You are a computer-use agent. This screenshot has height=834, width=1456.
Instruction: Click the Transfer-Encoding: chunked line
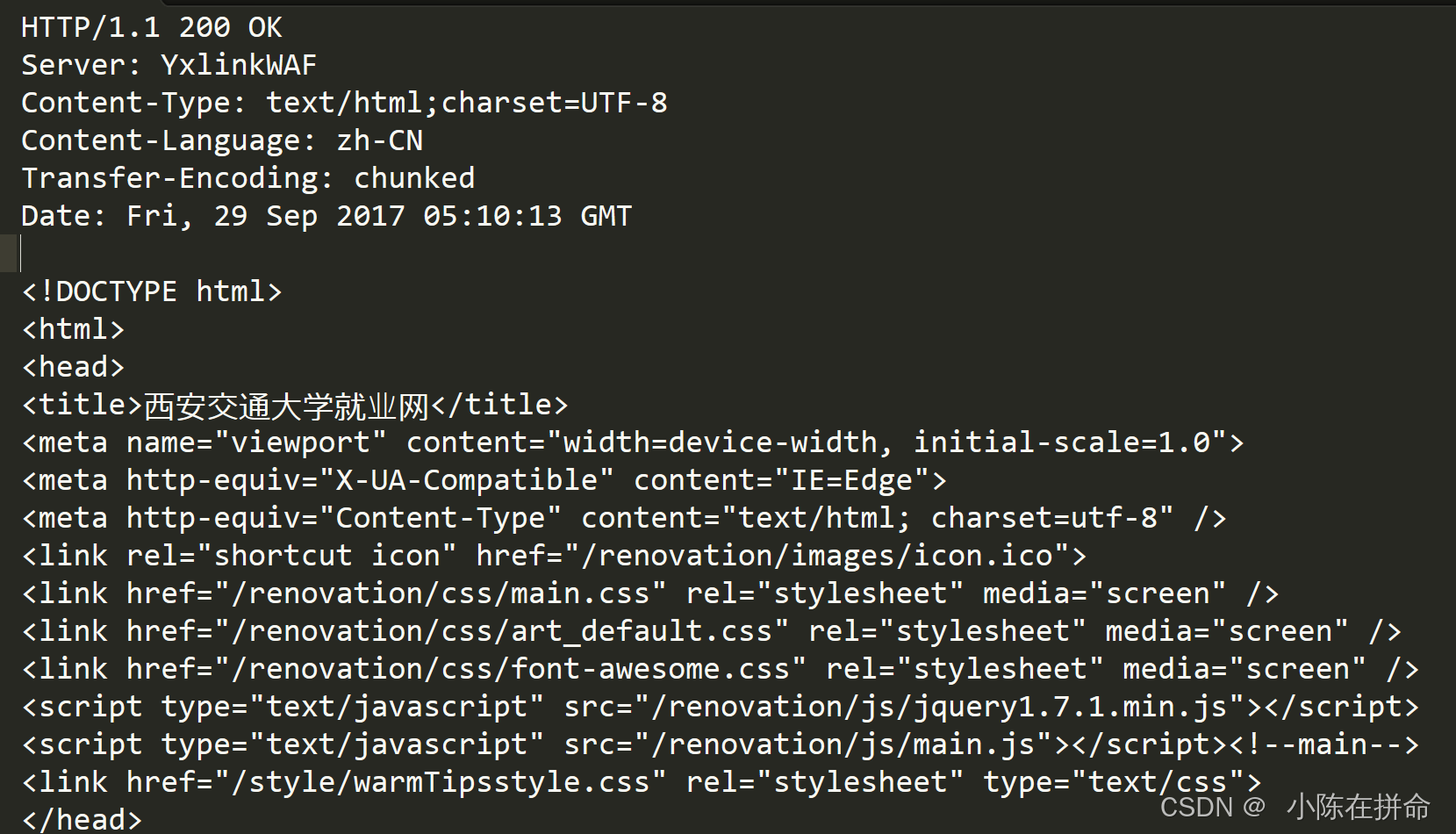coord(247,178)
